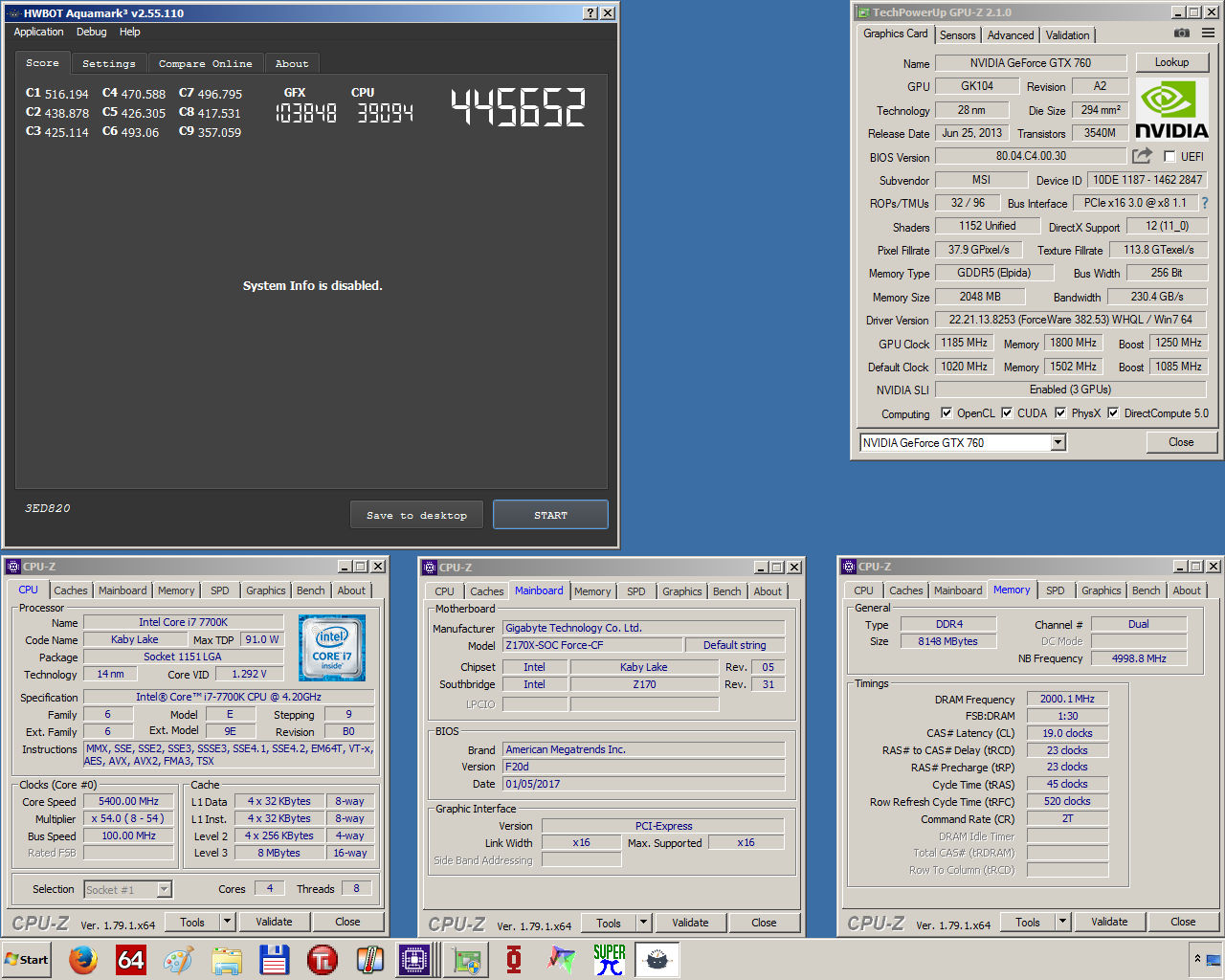
Task: Launch Paint from the taskbar palette icon
Action: coord(179,959)
